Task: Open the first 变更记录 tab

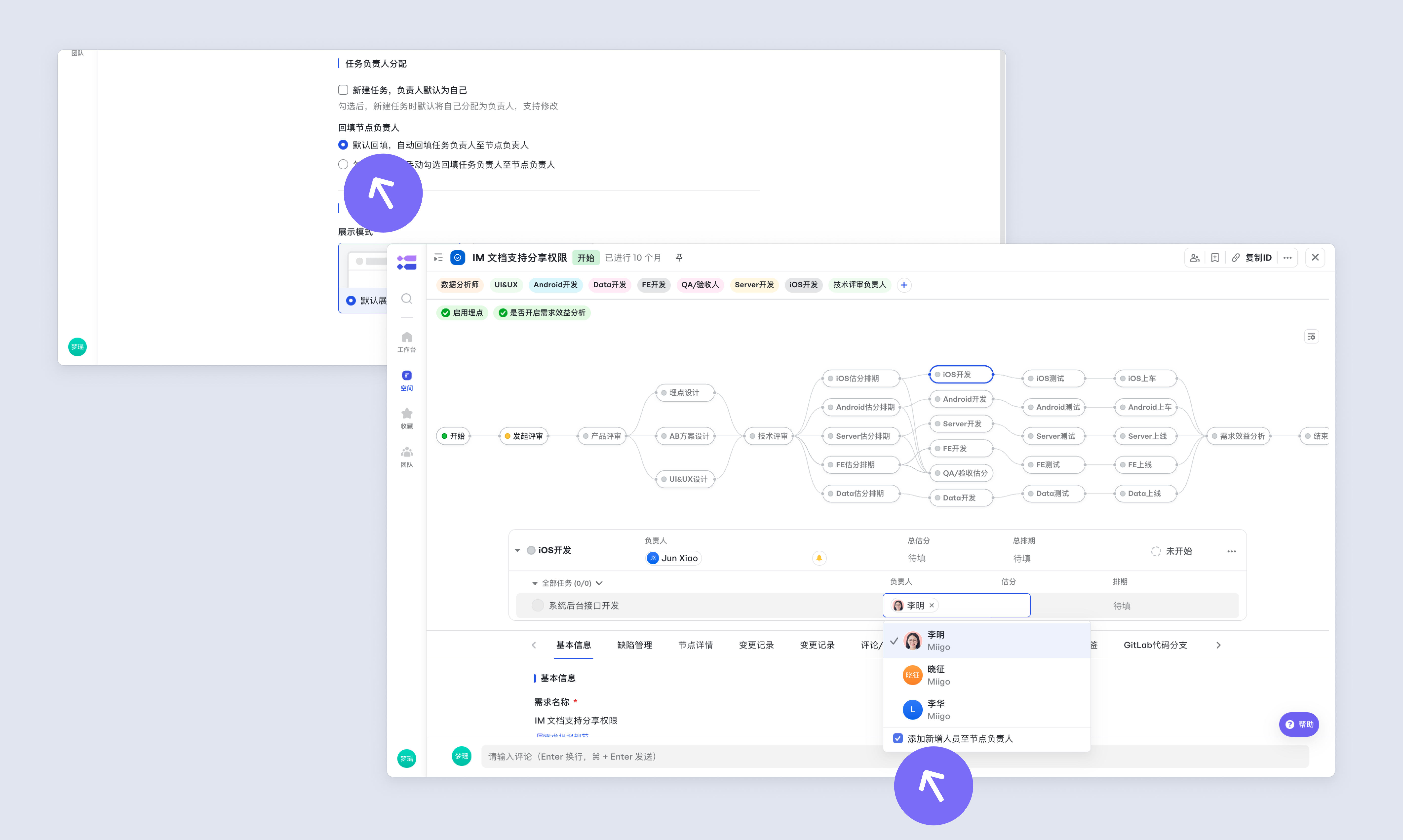Action: pos(756,645)
